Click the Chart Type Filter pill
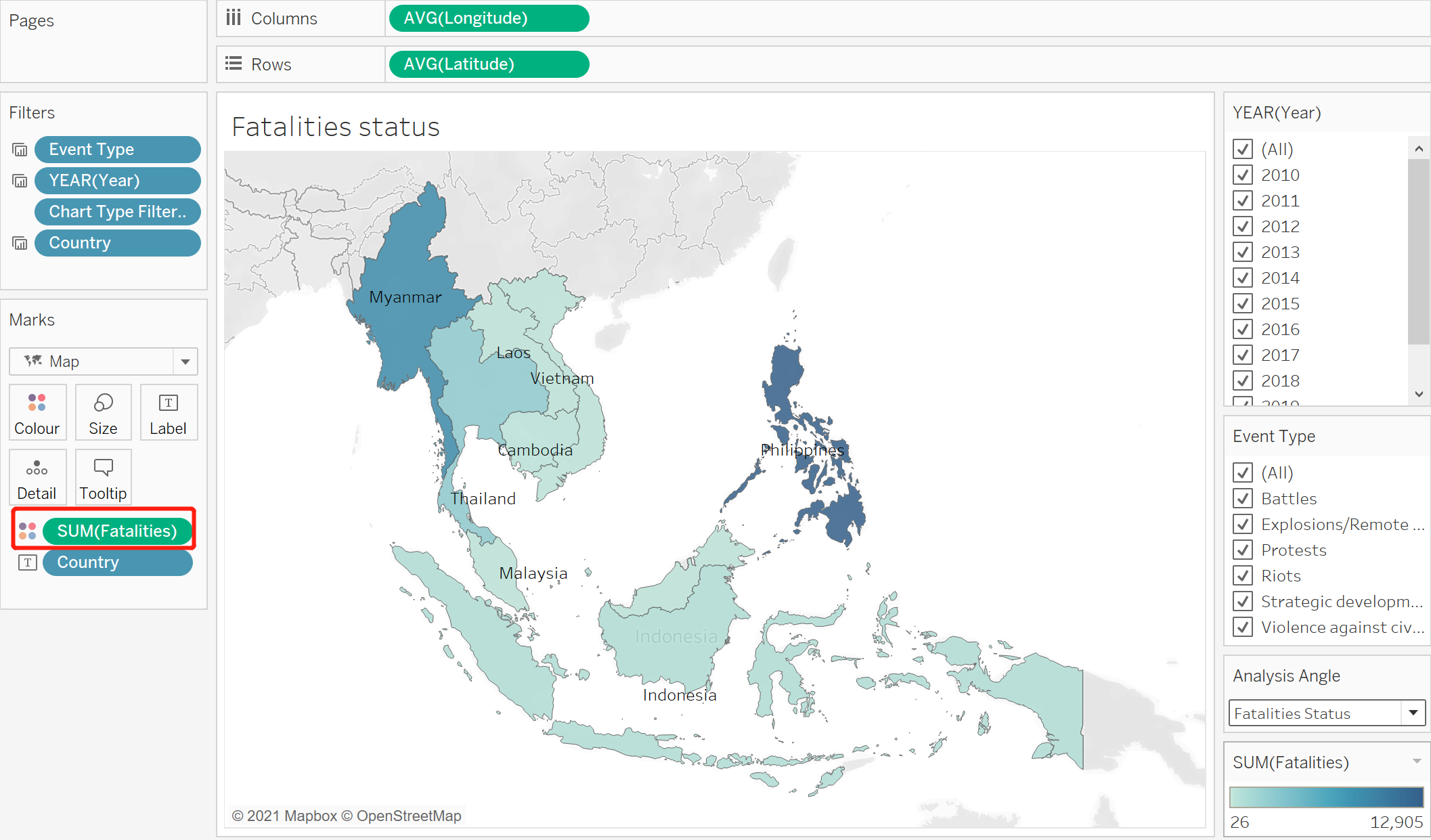This screenshot has width=1431, height=840. [117, 212]
